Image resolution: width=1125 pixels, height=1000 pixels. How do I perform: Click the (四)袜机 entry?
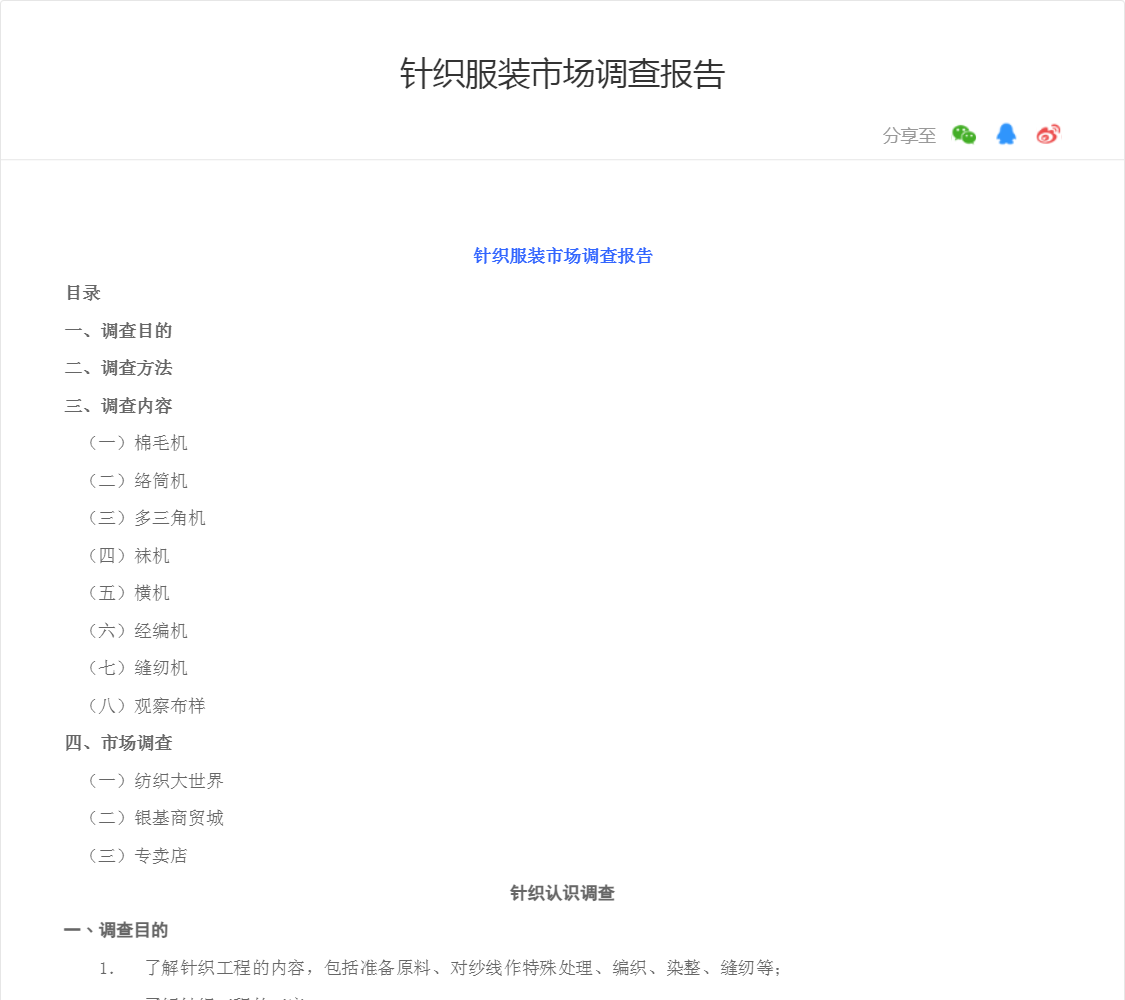coord(128,556)
